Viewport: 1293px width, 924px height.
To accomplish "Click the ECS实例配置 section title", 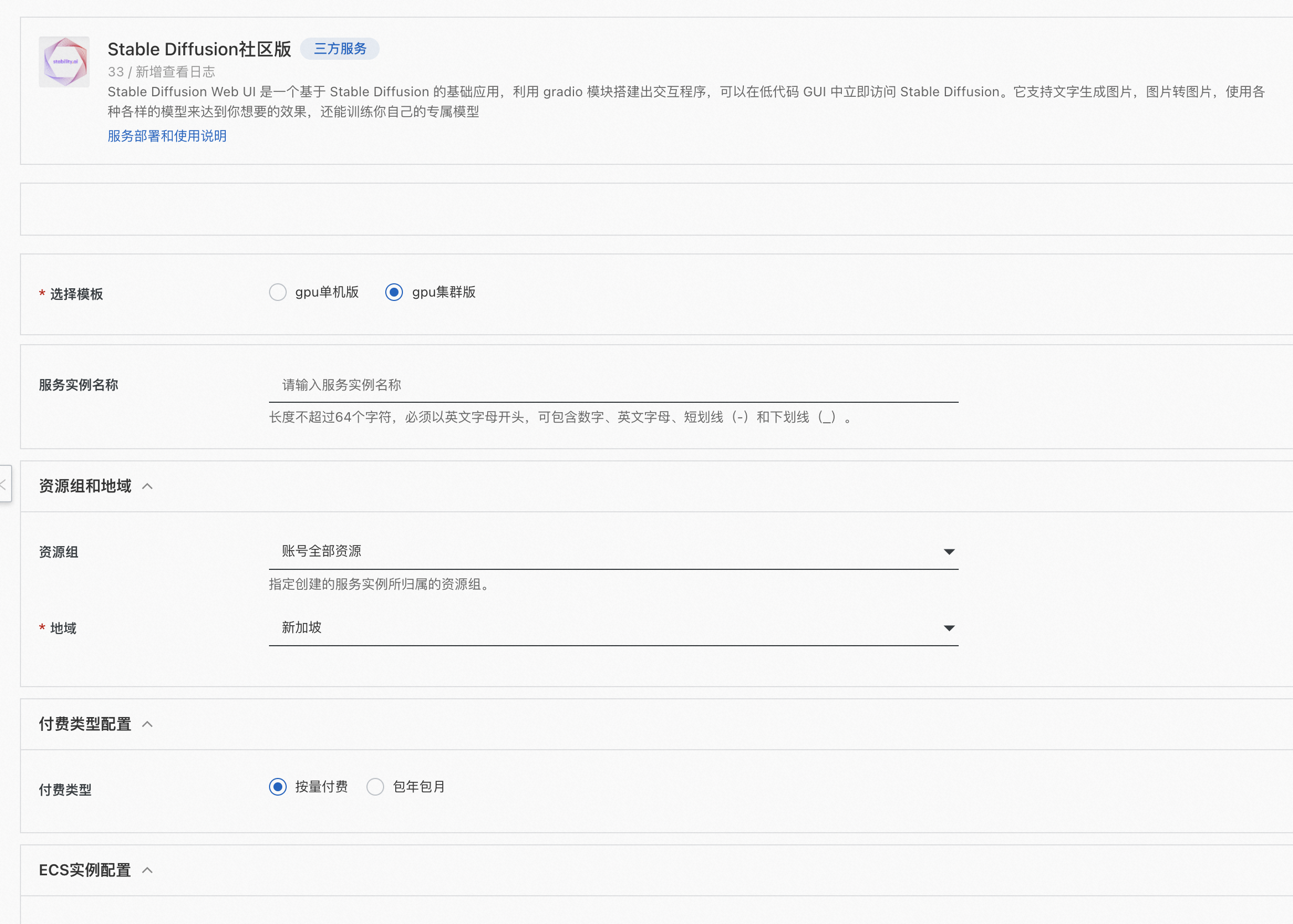I will [85, 870].
